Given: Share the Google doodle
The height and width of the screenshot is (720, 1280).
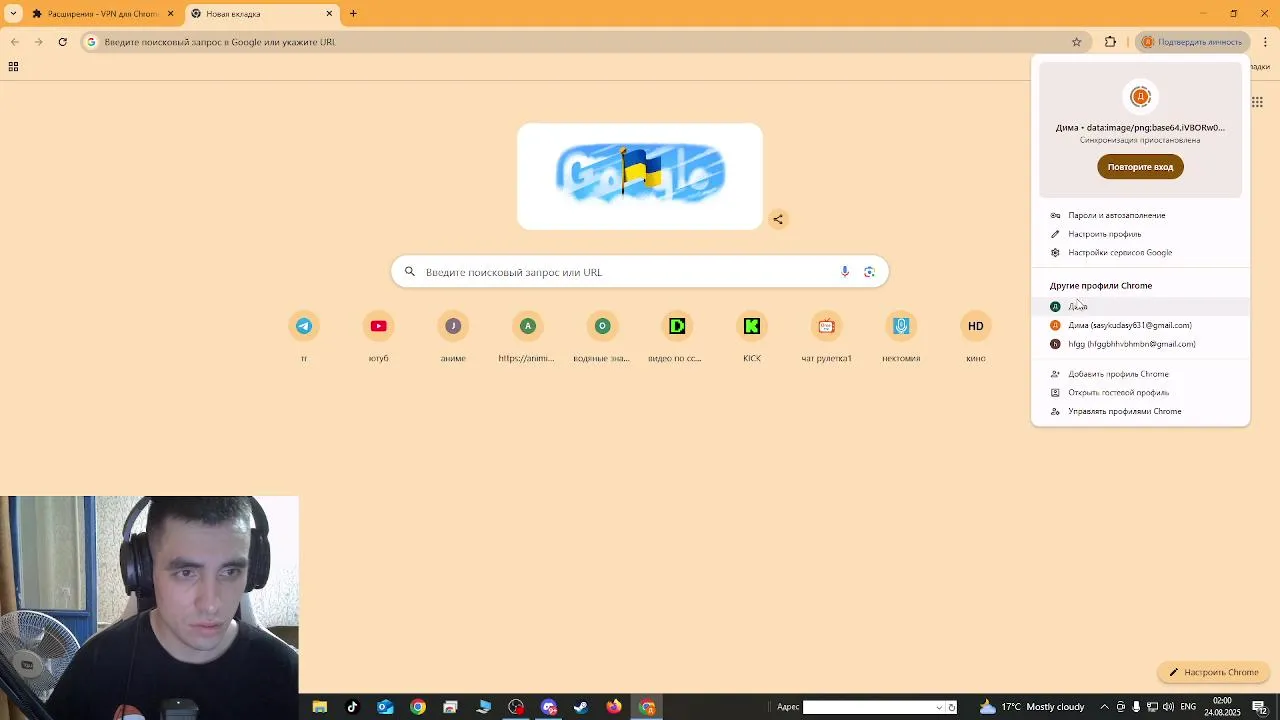Looking at the screenshot, I should click(778, 219).
